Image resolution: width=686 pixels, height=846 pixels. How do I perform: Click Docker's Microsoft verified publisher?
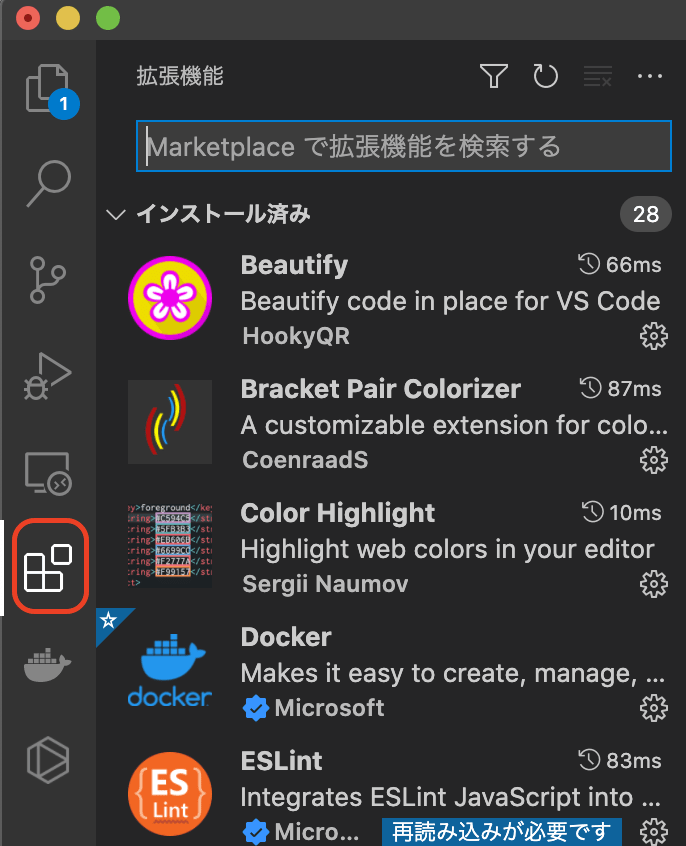(313, 708)
